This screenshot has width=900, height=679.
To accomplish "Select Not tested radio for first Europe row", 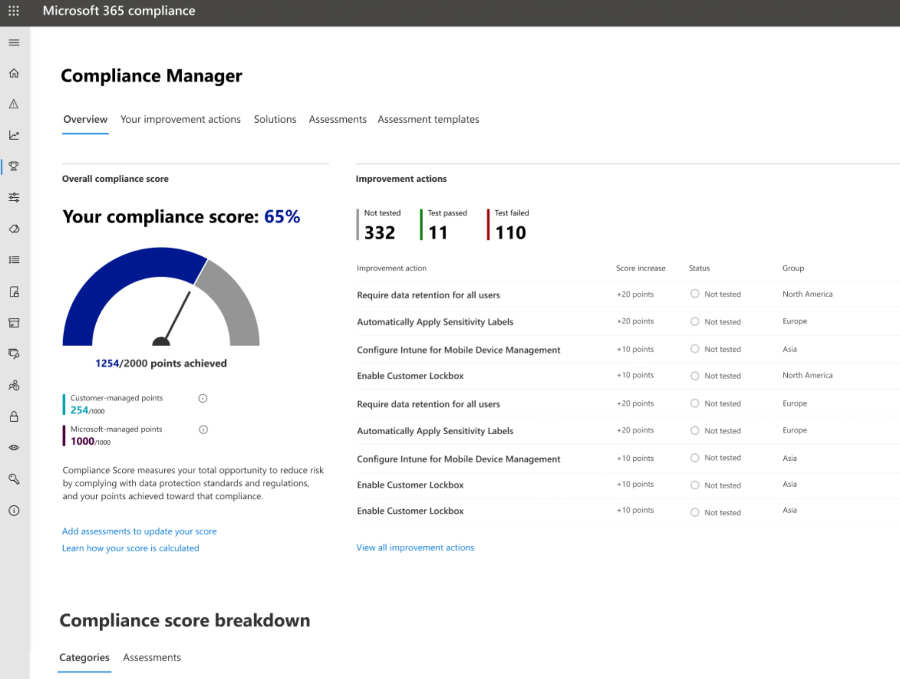I will tap(695, 321).
